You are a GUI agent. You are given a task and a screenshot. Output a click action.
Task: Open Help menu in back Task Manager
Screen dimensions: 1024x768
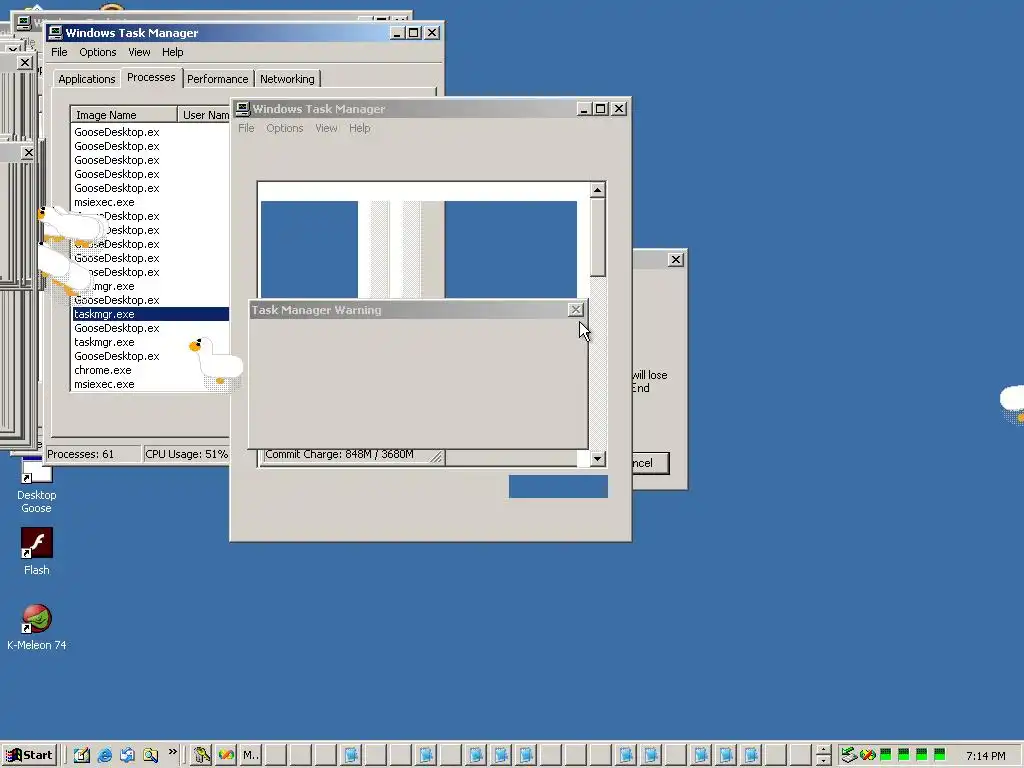pos(172,52)
